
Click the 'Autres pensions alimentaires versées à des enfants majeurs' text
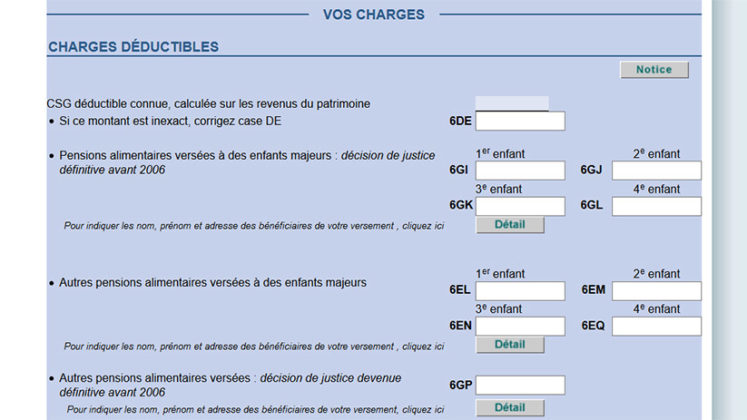click(x=212, y=282)
